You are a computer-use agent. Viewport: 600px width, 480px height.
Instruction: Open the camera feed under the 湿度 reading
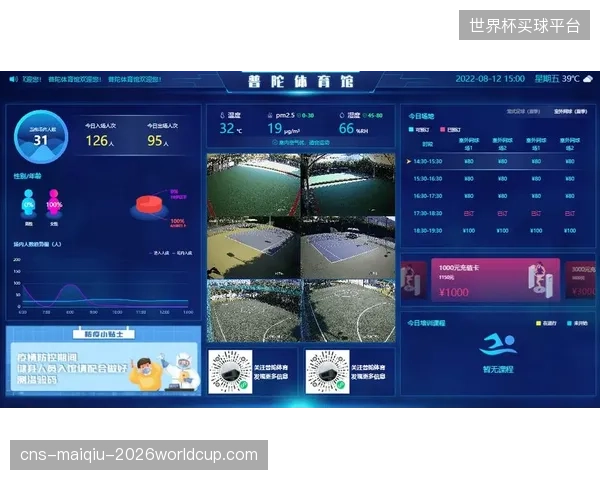pyautogui.click(x=348, y=185)
